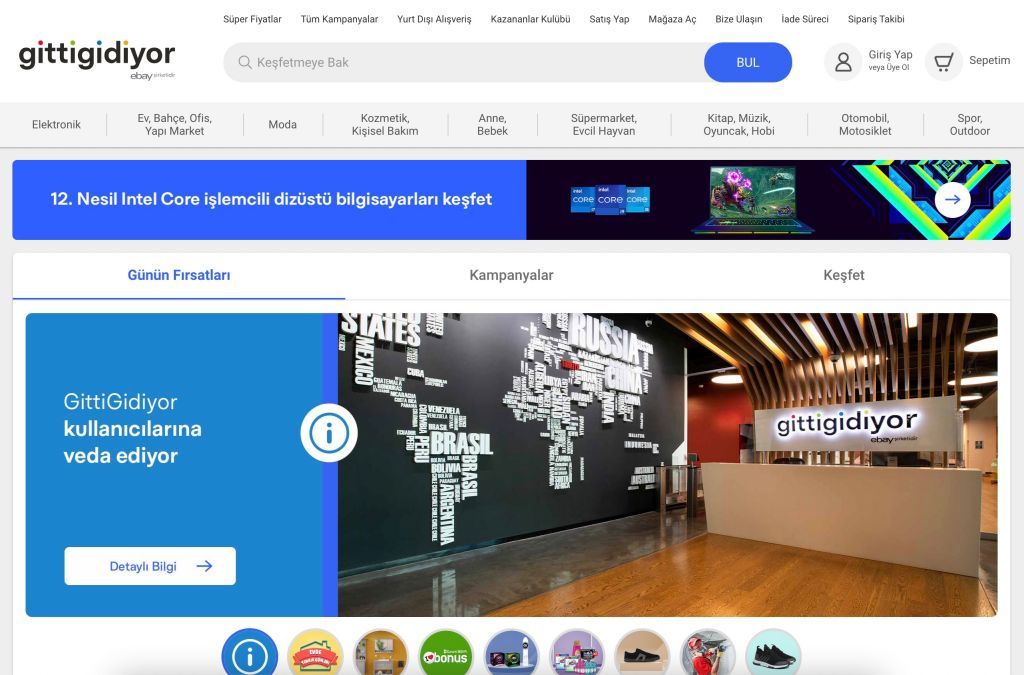
Task: Click the search magnifier icon
Action: pos(245,62)
